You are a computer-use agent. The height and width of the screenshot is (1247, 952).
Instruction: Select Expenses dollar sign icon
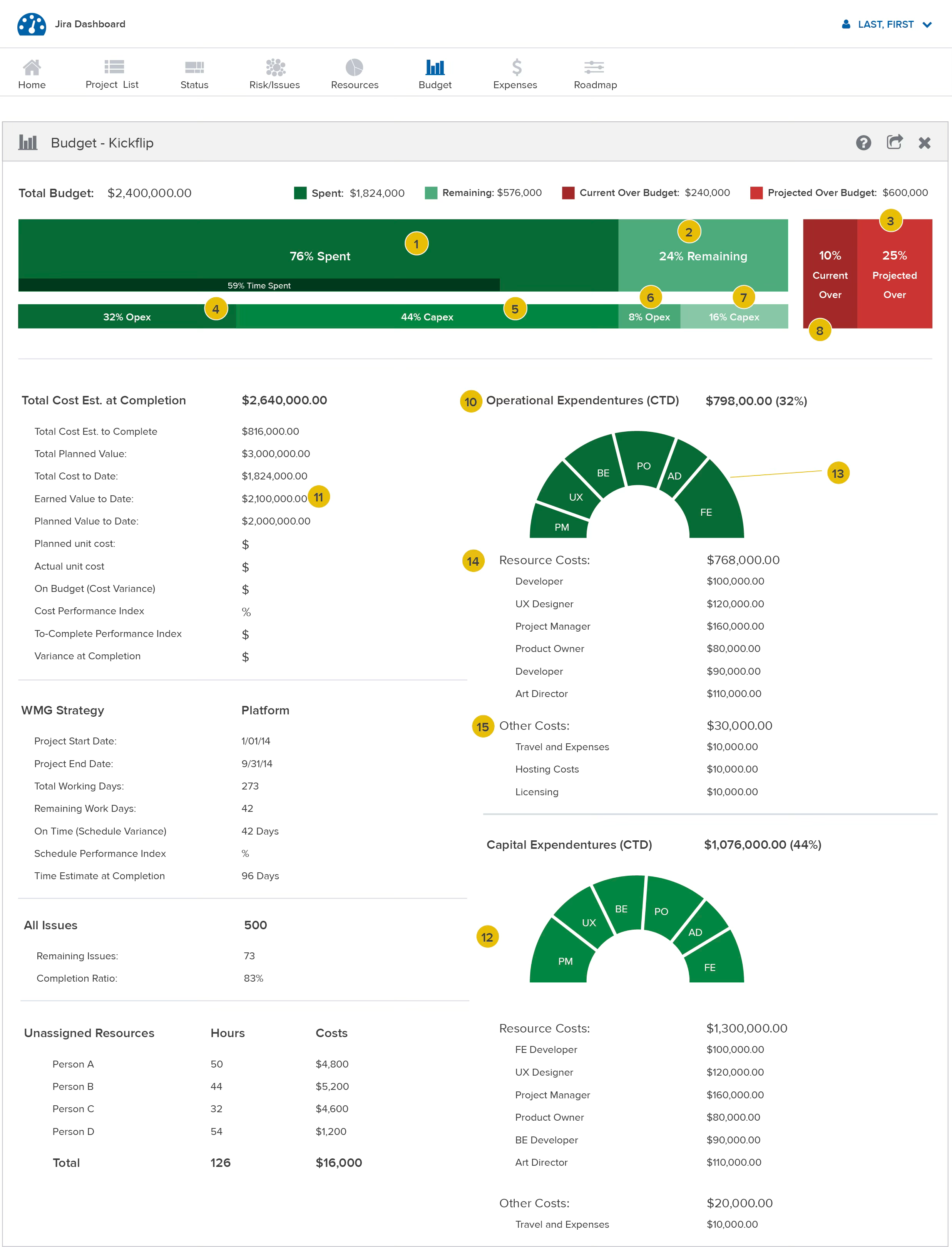coord(516,67)
